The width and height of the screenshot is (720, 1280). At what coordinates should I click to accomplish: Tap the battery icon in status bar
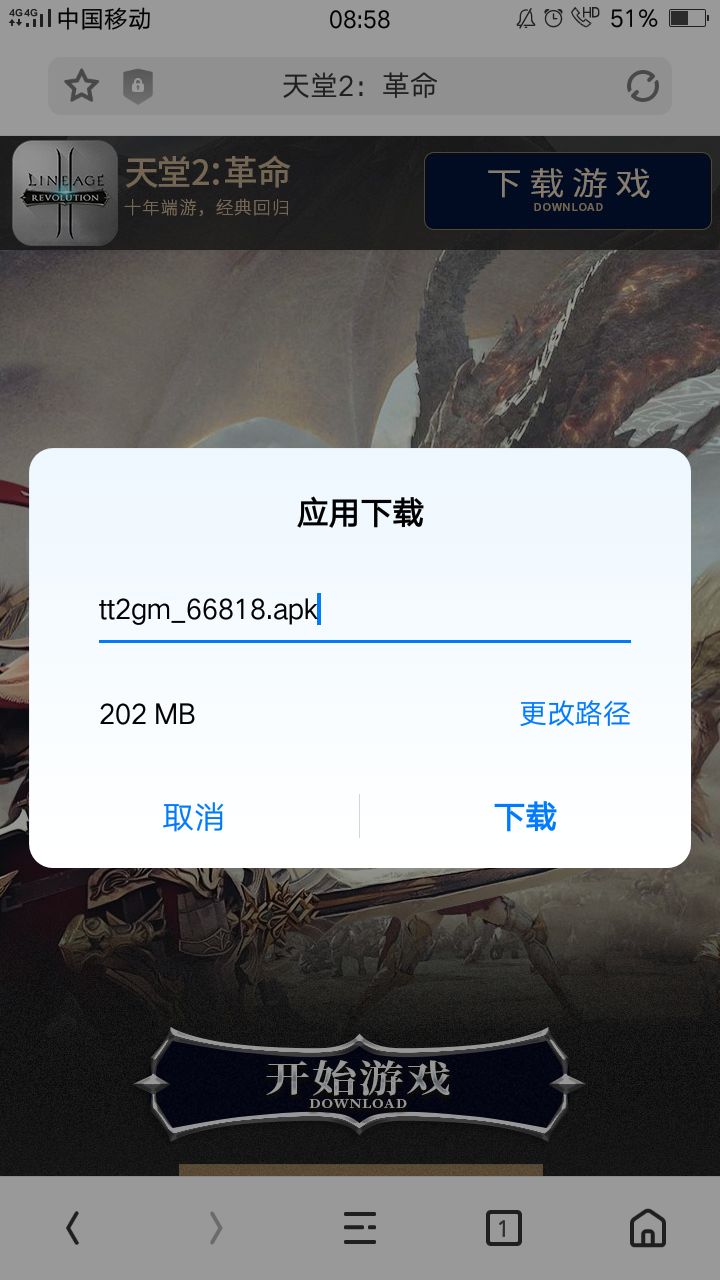tap(688, 19)
